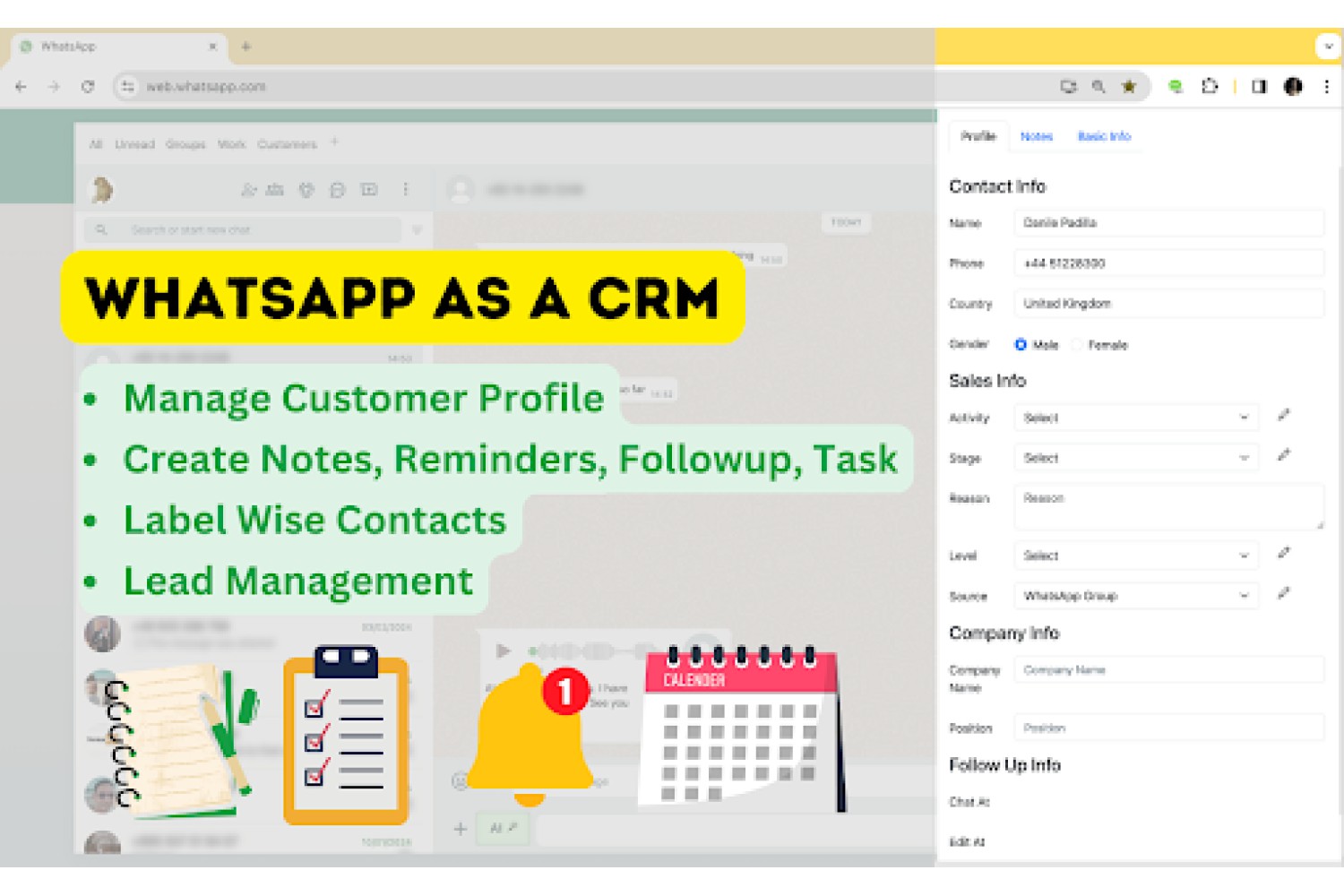Image resolution: width=1344 pixels, height=896 pixels.
Task: Select the Female gender radio button
Action: pyautogui.click(x=1078, y=345)
